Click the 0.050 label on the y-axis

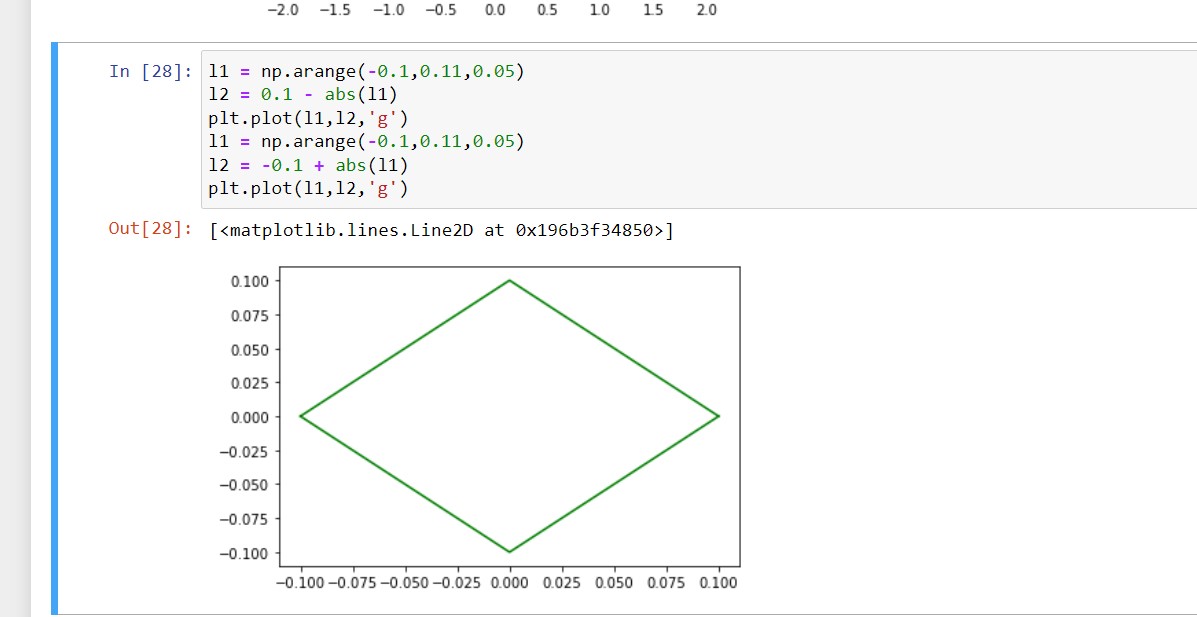(250, 349)
